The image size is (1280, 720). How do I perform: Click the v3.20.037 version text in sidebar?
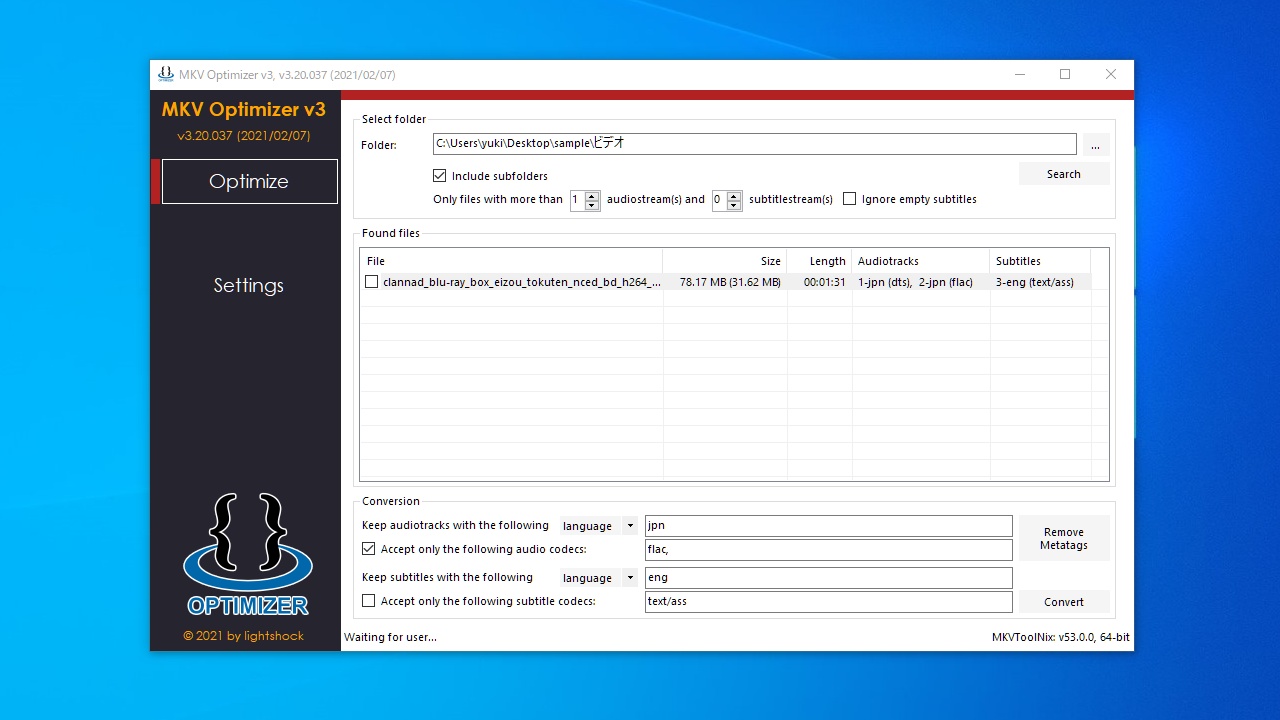coord(244,136)
